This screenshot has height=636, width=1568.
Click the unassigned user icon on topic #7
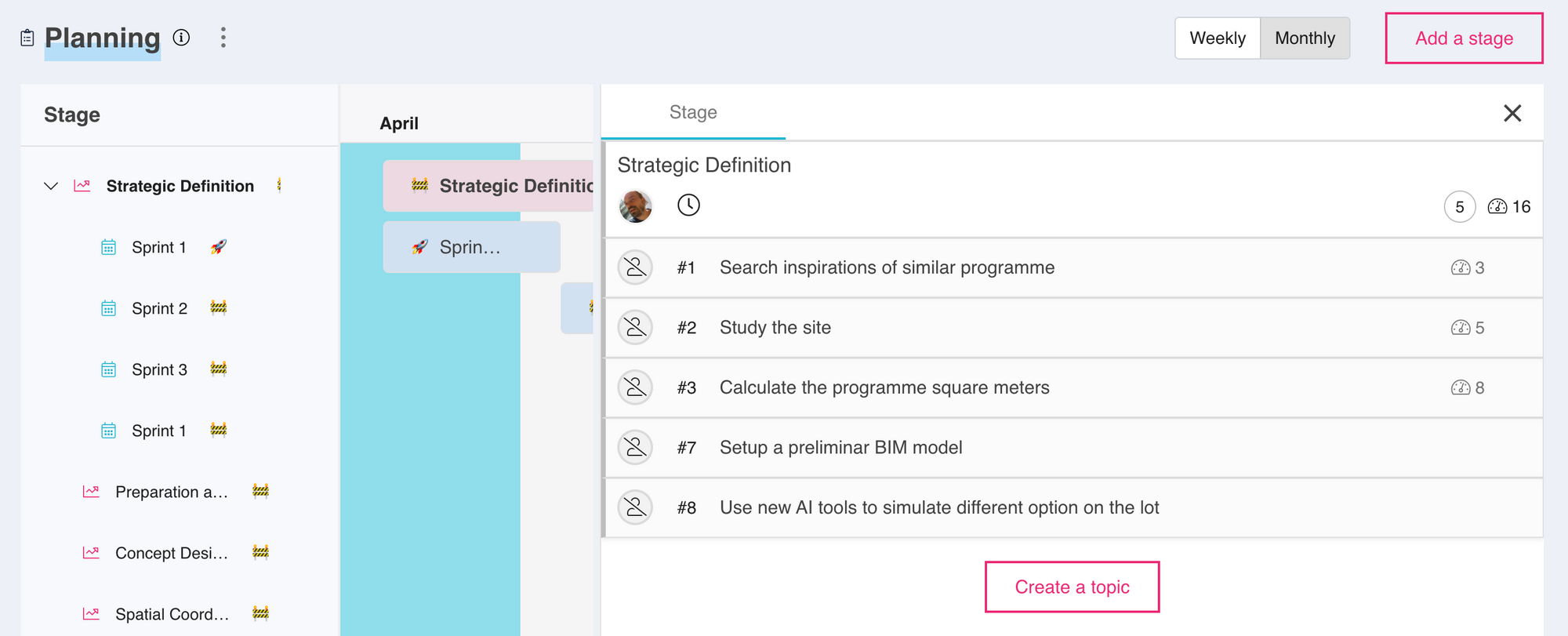[636, 447]
